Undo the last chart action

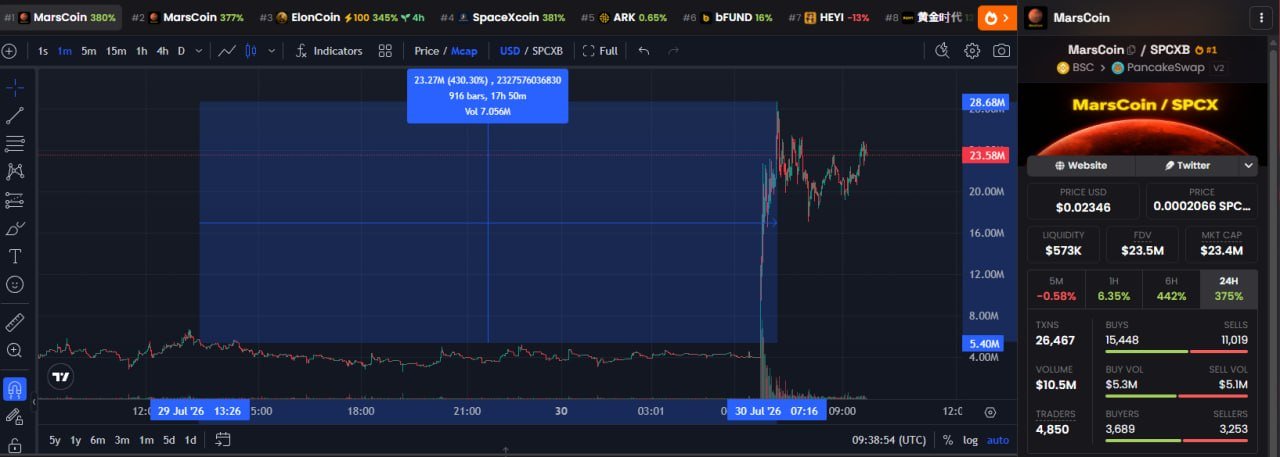tap(643, 51)
